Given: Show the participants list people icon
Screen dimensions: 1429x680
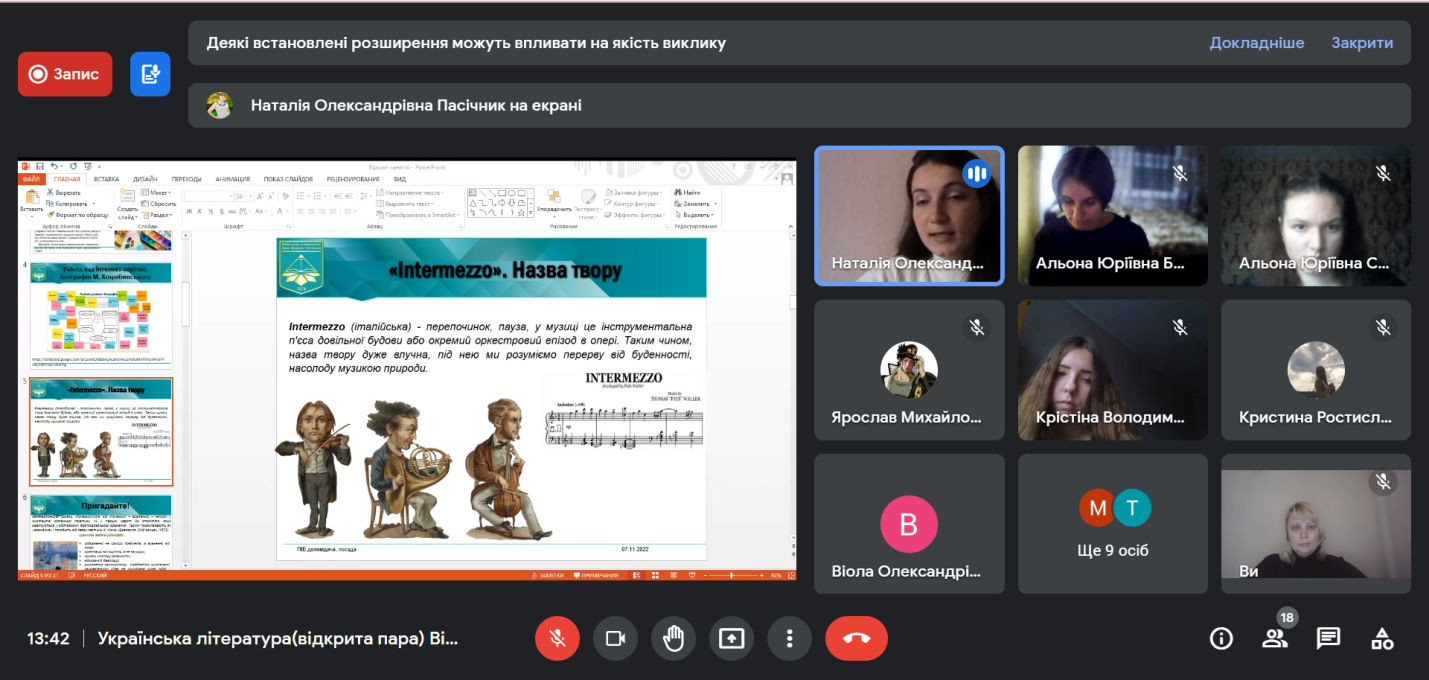Looking at the screenshot, I should pos(1275,639).
